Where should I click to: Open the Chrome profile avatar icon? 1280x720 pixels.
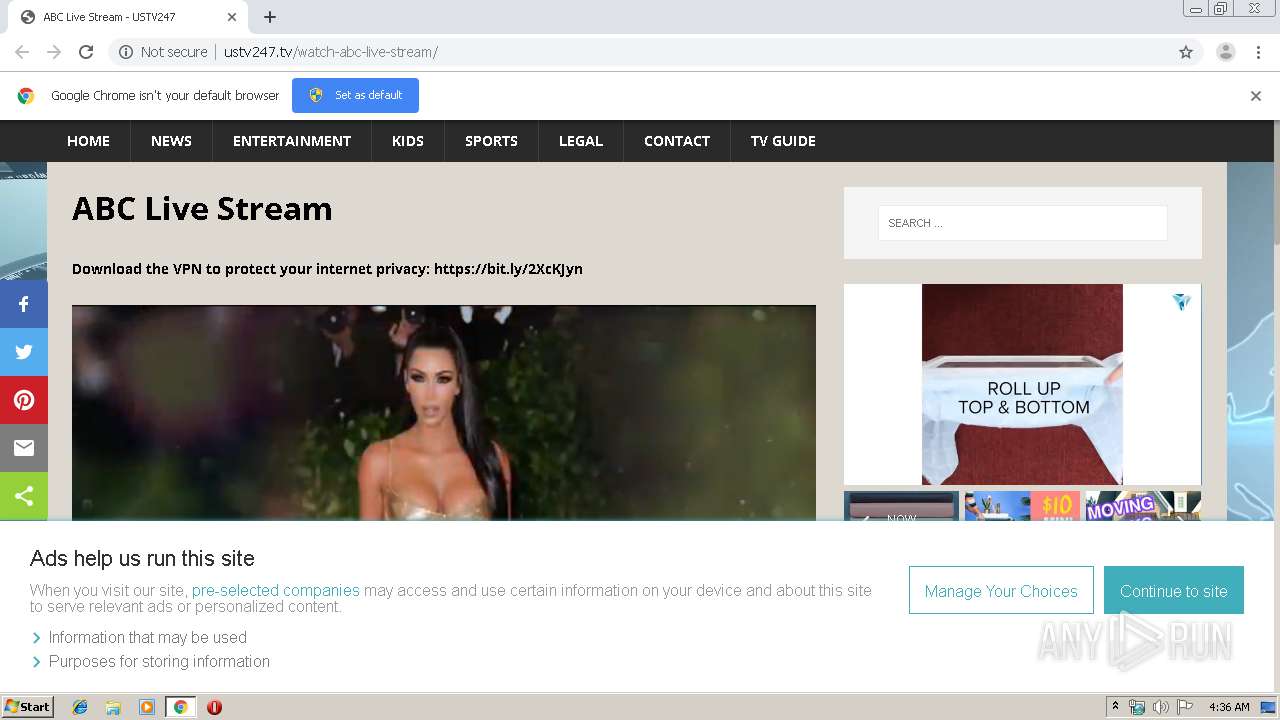(x=1225, y=52)
